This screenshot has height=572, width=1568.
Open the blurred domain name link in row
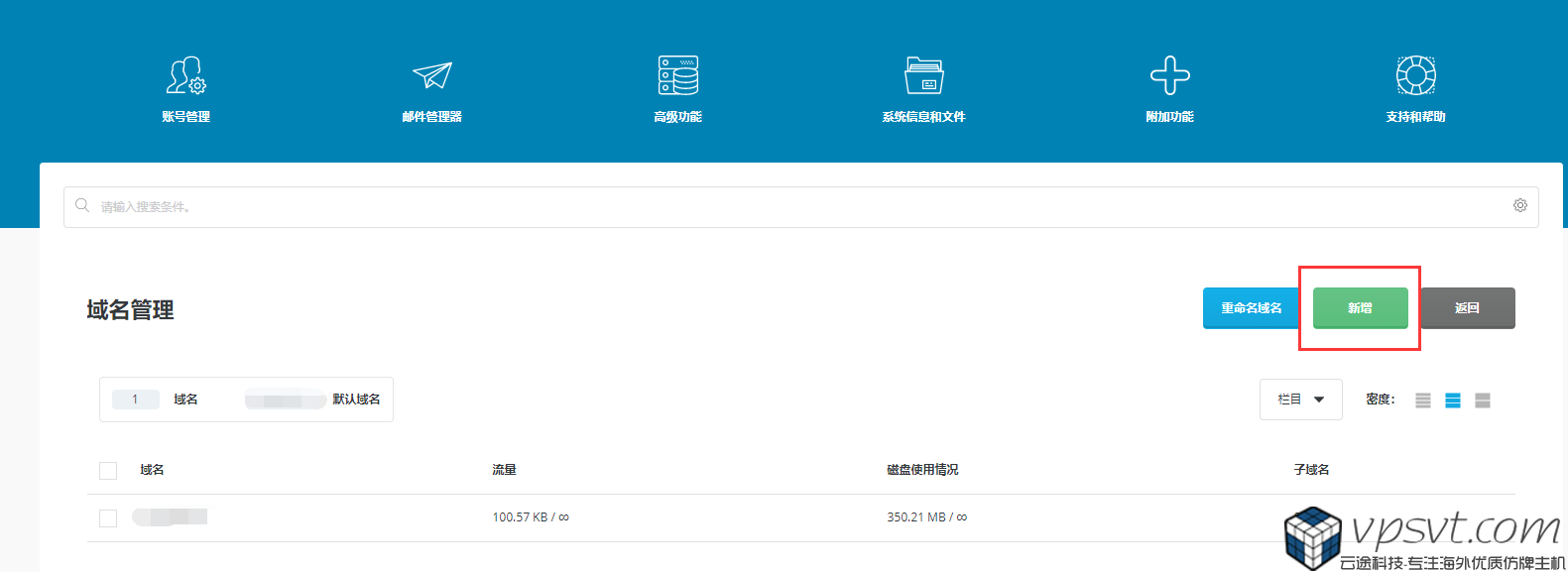click(x=171, y=516)
